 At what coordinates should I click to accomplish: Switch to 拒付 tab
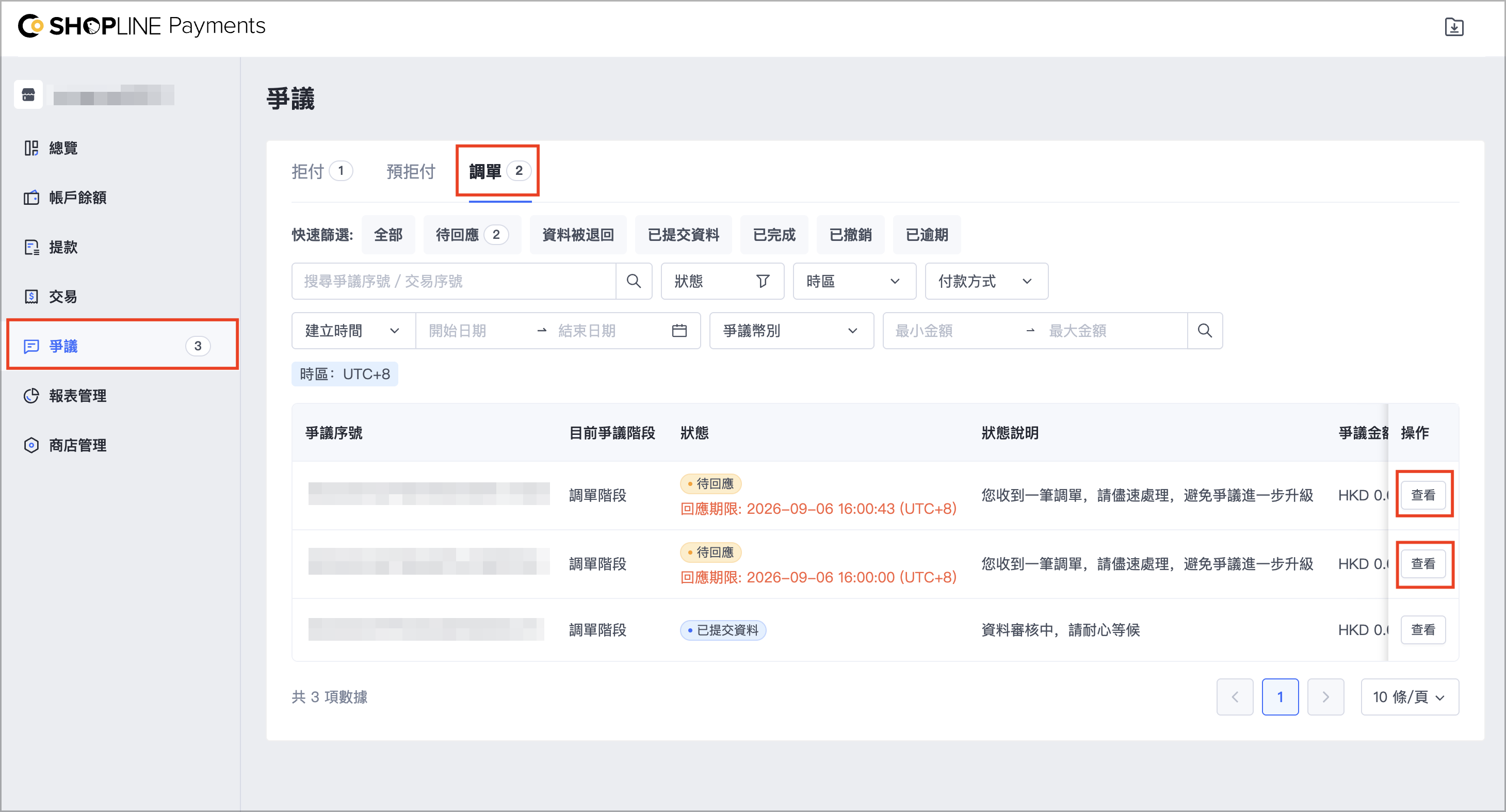322,171
